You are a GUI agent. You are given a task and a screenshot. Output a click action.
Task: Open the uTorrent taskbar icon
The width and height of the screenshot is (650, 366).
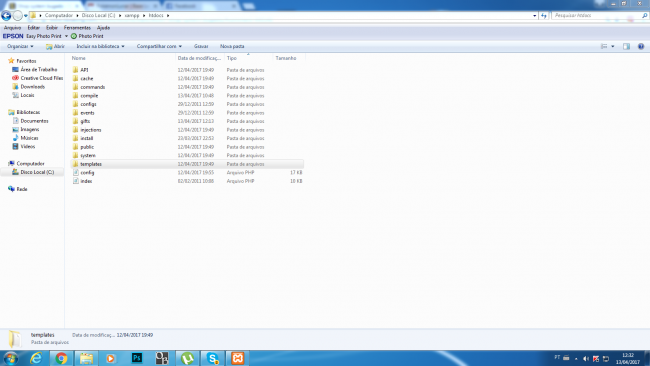187,358
